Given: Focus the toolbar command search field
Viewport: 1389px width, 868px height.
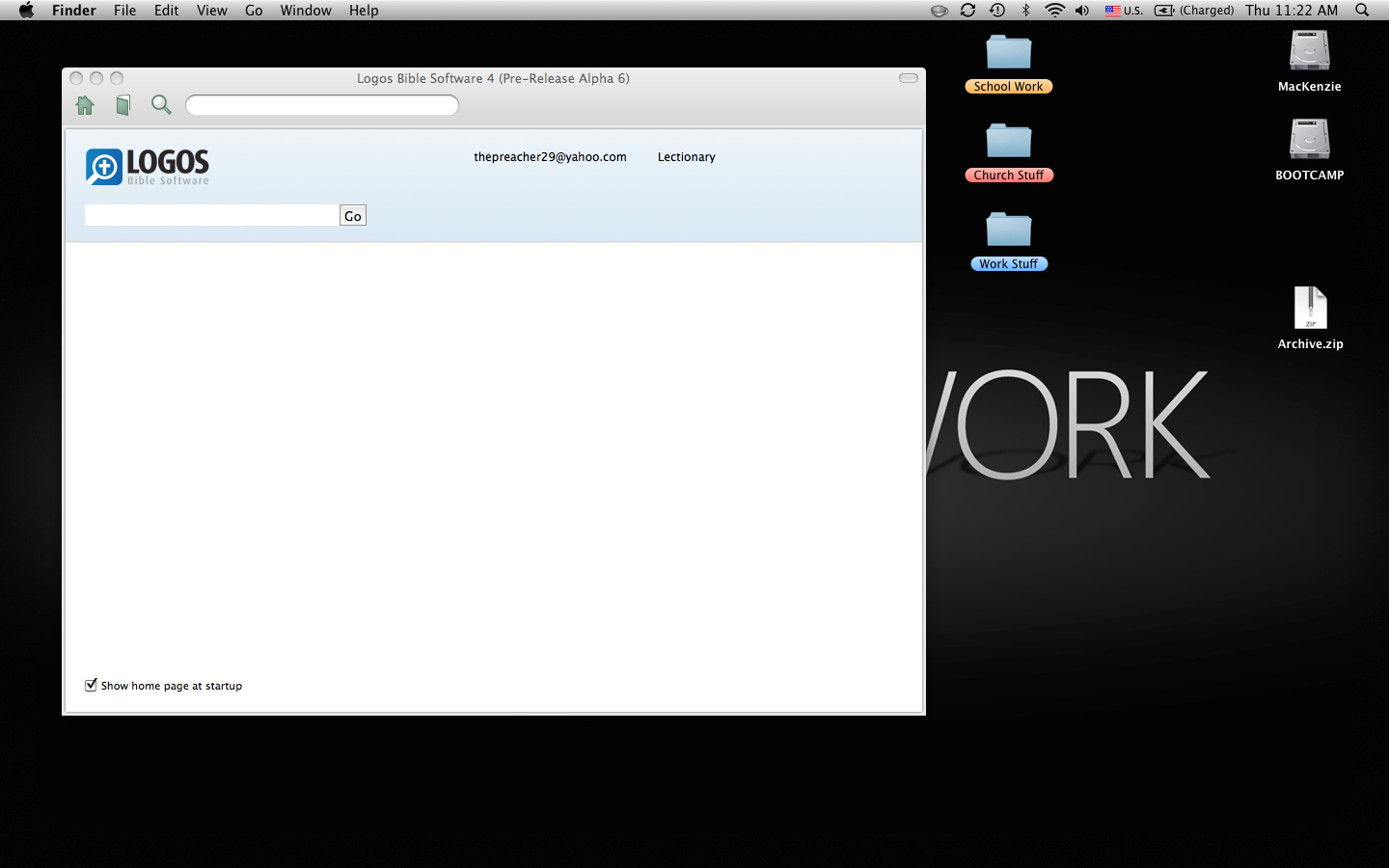Looking at the screenshot, I should pos(322,105).
